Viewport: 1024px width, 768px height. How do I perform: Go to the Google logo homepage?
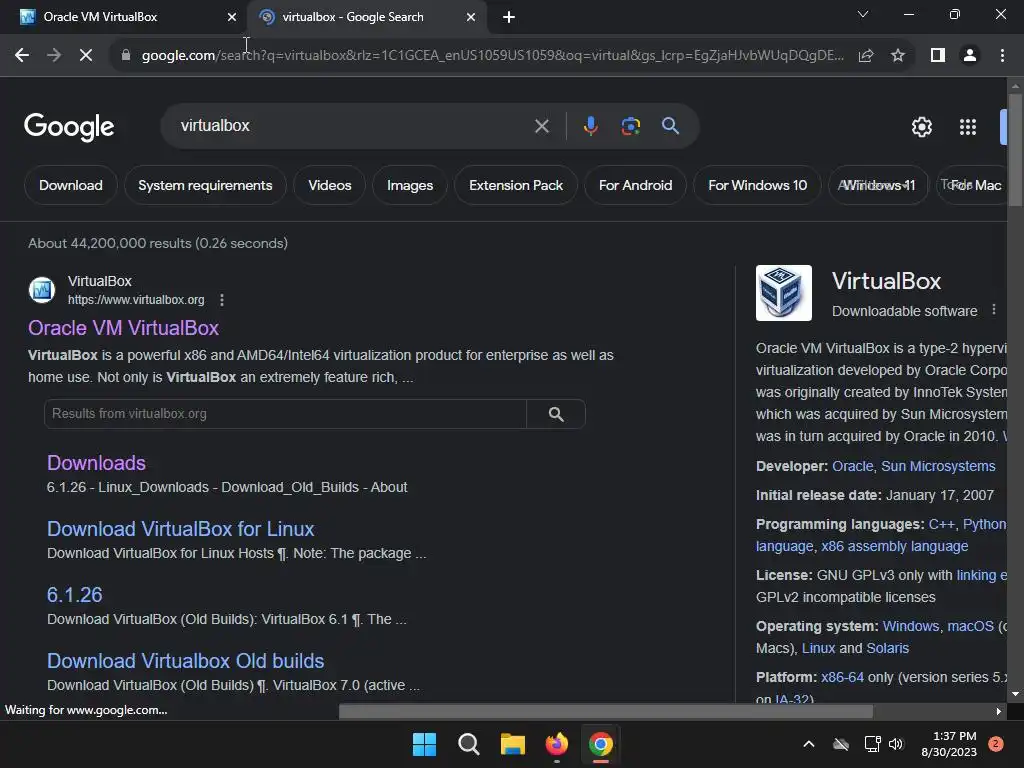pos(69,127)
